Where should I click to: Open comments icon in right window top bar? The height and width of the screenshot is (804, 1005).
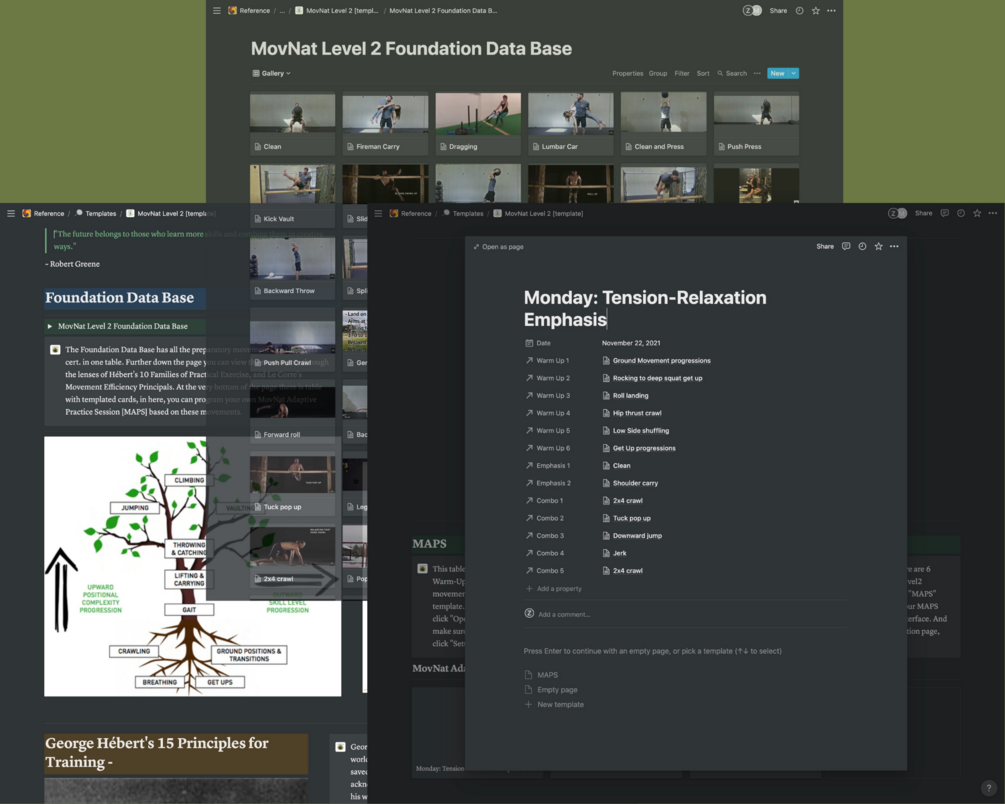pyautogui.click(x=945, y=214)
